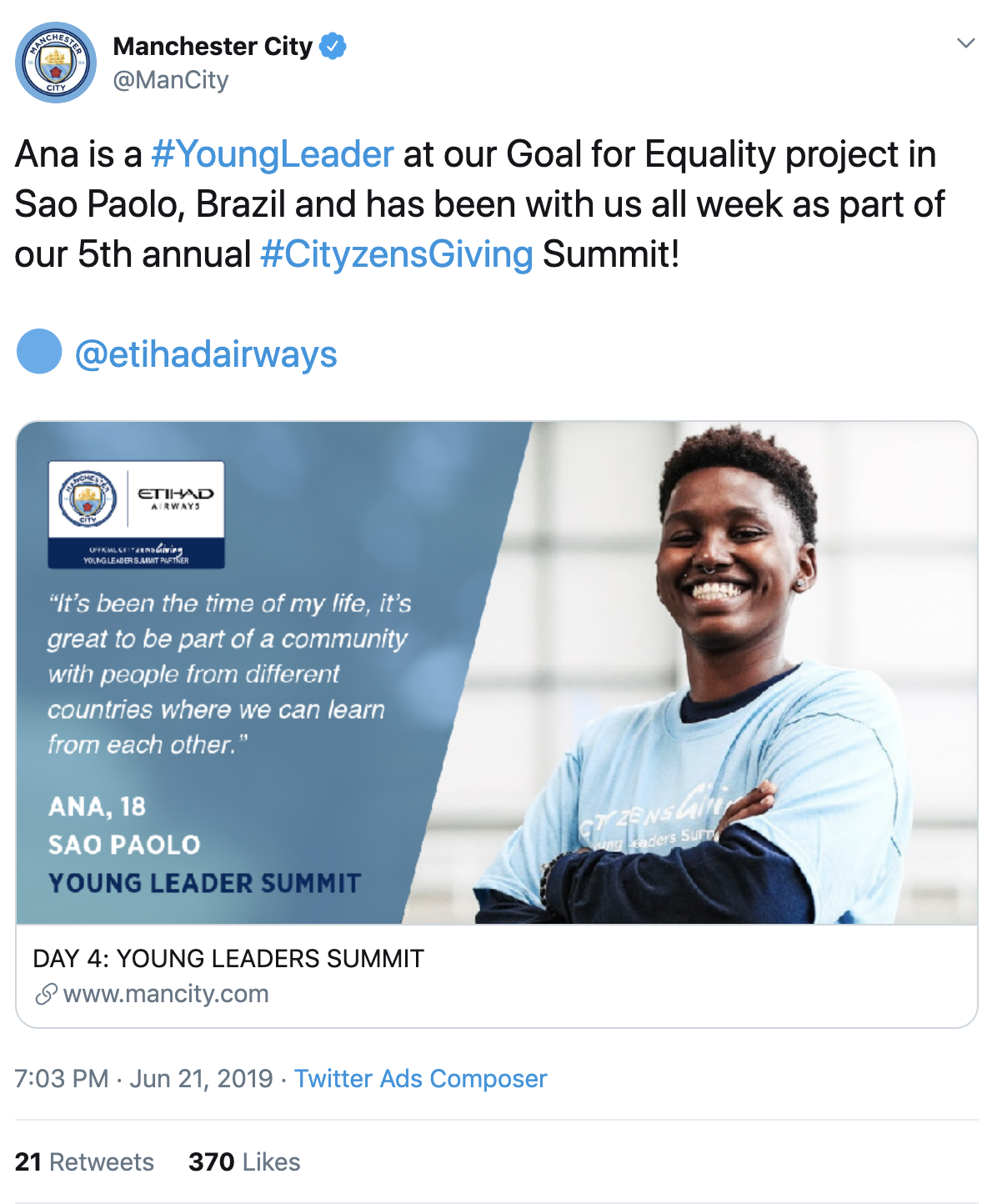Screen dimensions: 992x1204
Task: Open the www.mancity.com link
Action: [x=166, y=994]
